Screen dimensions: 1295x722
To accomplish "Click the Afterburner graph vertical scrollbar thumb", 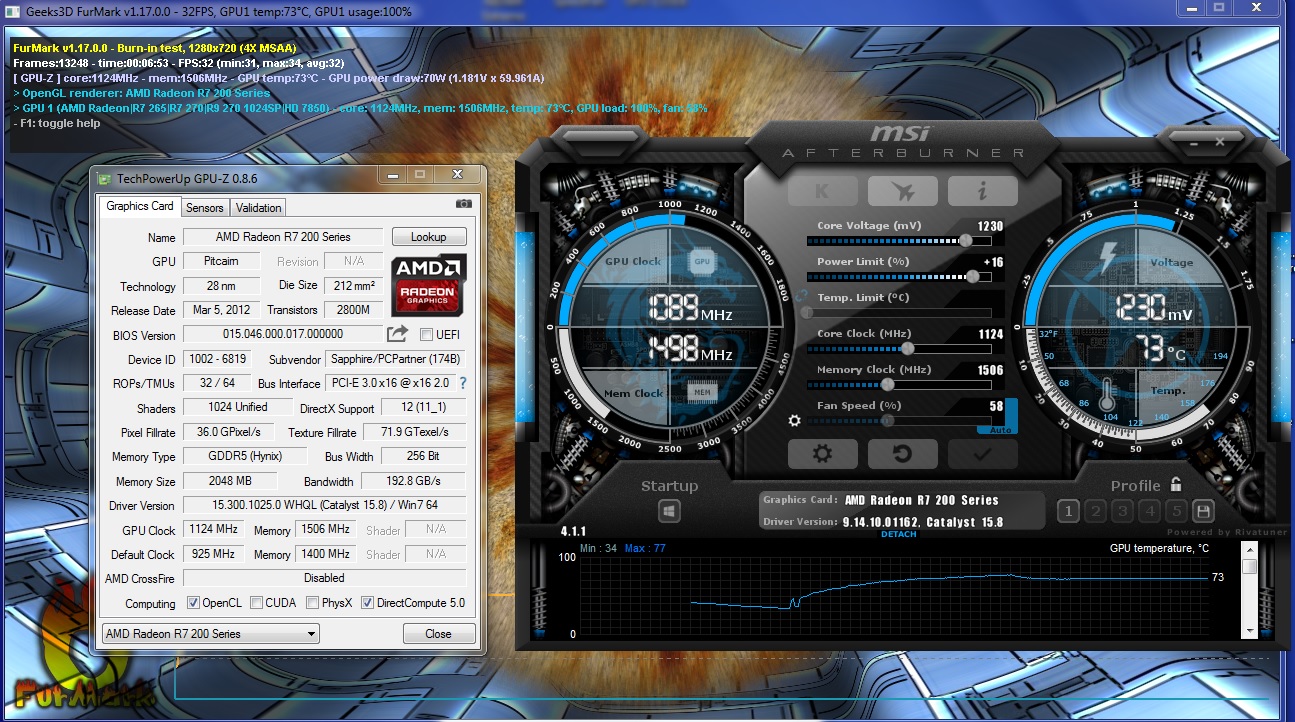I will click(1249, 566).
